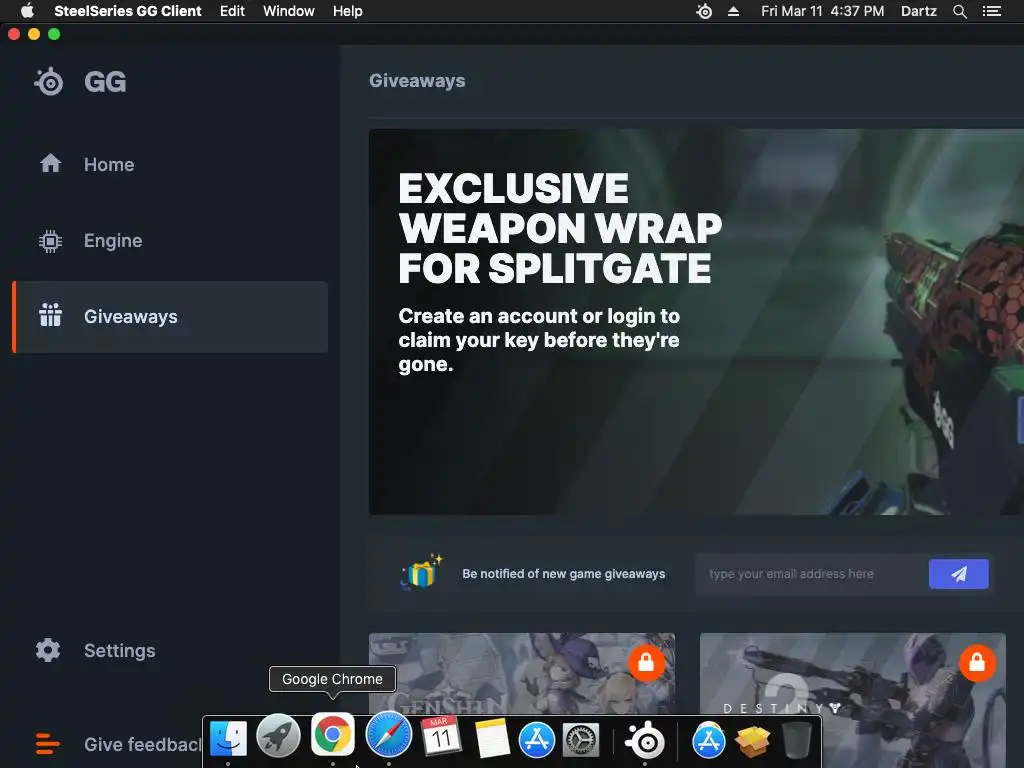Click the email address input field

(812, 574)
